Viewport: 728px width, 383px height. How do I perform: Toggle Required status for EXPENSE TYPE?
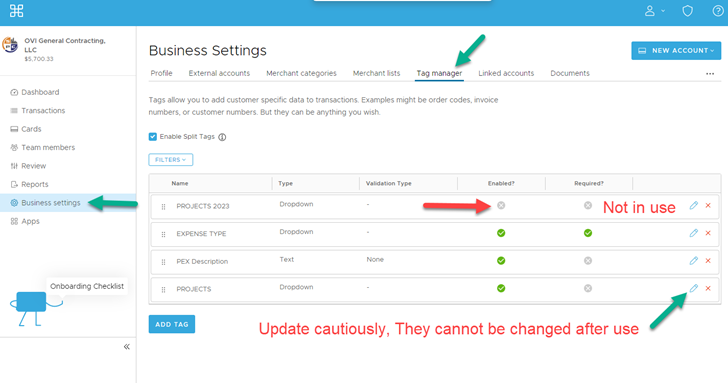(x=588, y=233)
